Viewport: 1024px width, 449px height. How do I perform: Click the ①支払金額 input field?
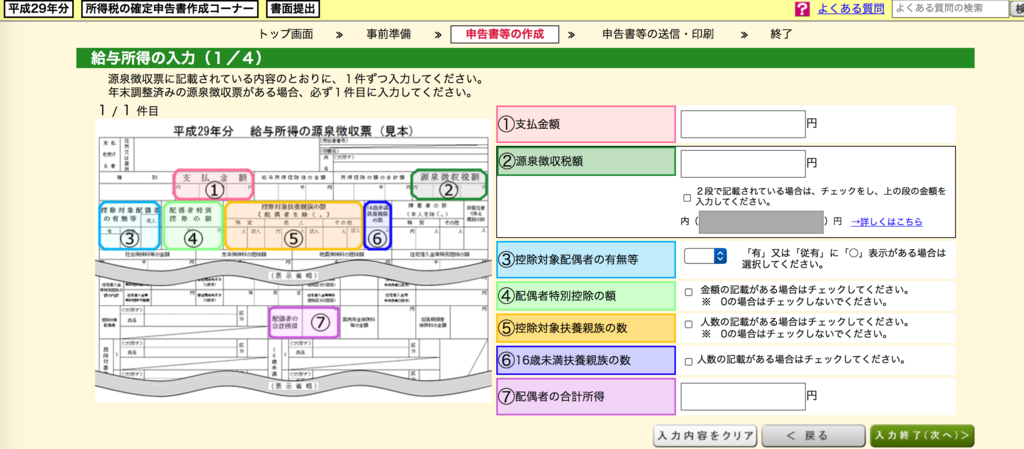point(743,124)
